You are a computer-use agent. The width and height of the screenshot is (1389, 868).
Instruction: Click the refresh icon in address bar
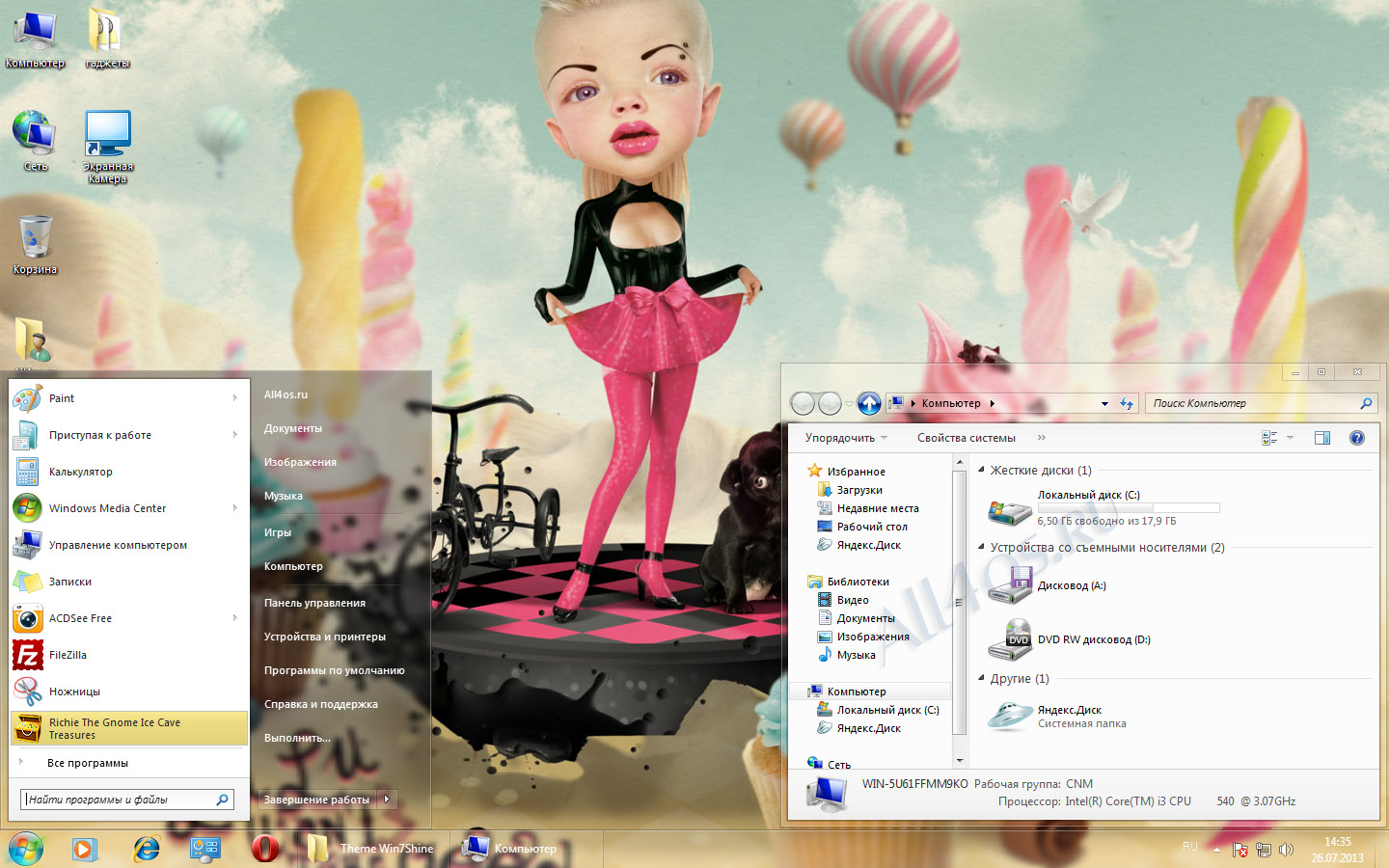[x=1126, y=403]
